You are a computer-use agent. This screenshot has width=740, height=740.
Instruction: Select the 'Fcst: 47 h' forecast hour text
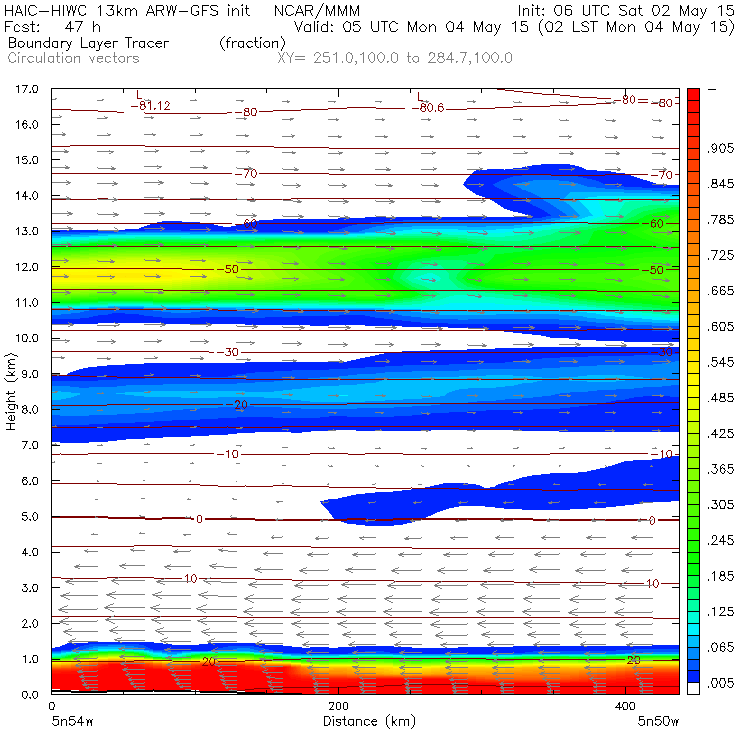tap(51, 26)
